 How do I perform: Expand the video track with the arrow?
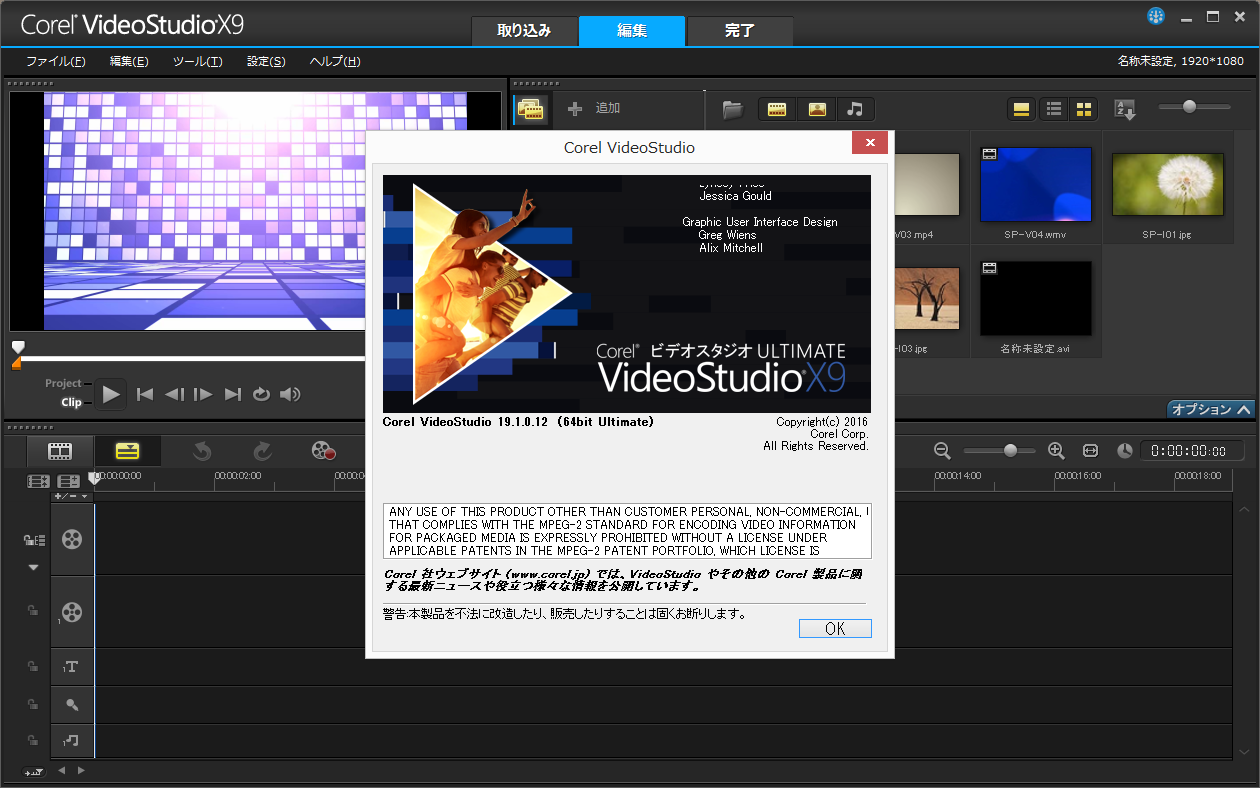[x=31, y=566]
